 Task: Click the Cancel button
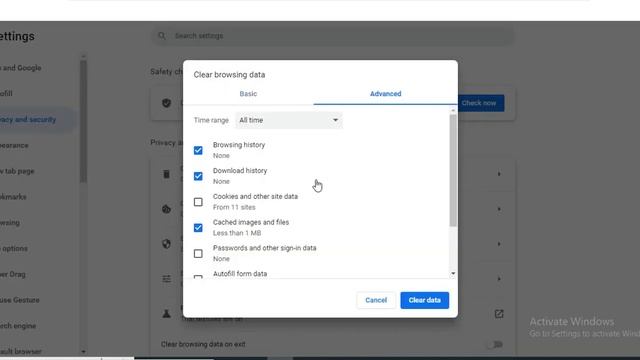(x=376, y=300)
